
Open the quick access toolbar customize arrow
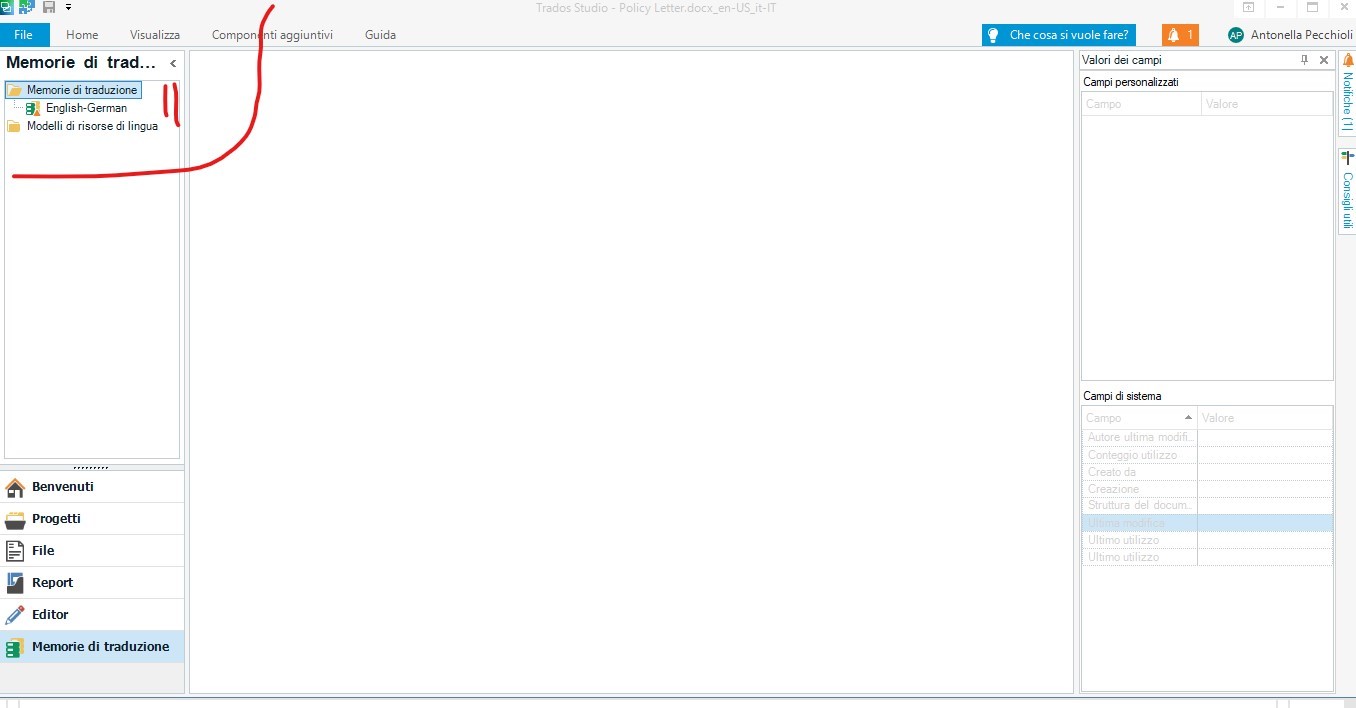point(69,7)
